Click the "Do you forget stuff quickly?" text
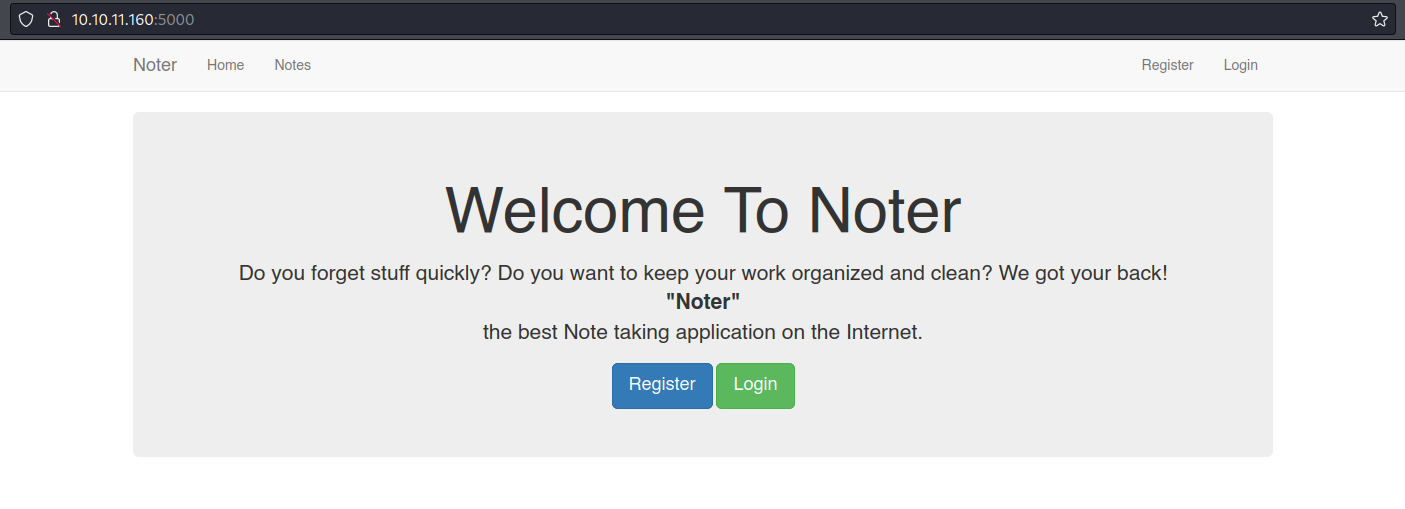 point(365,272)
